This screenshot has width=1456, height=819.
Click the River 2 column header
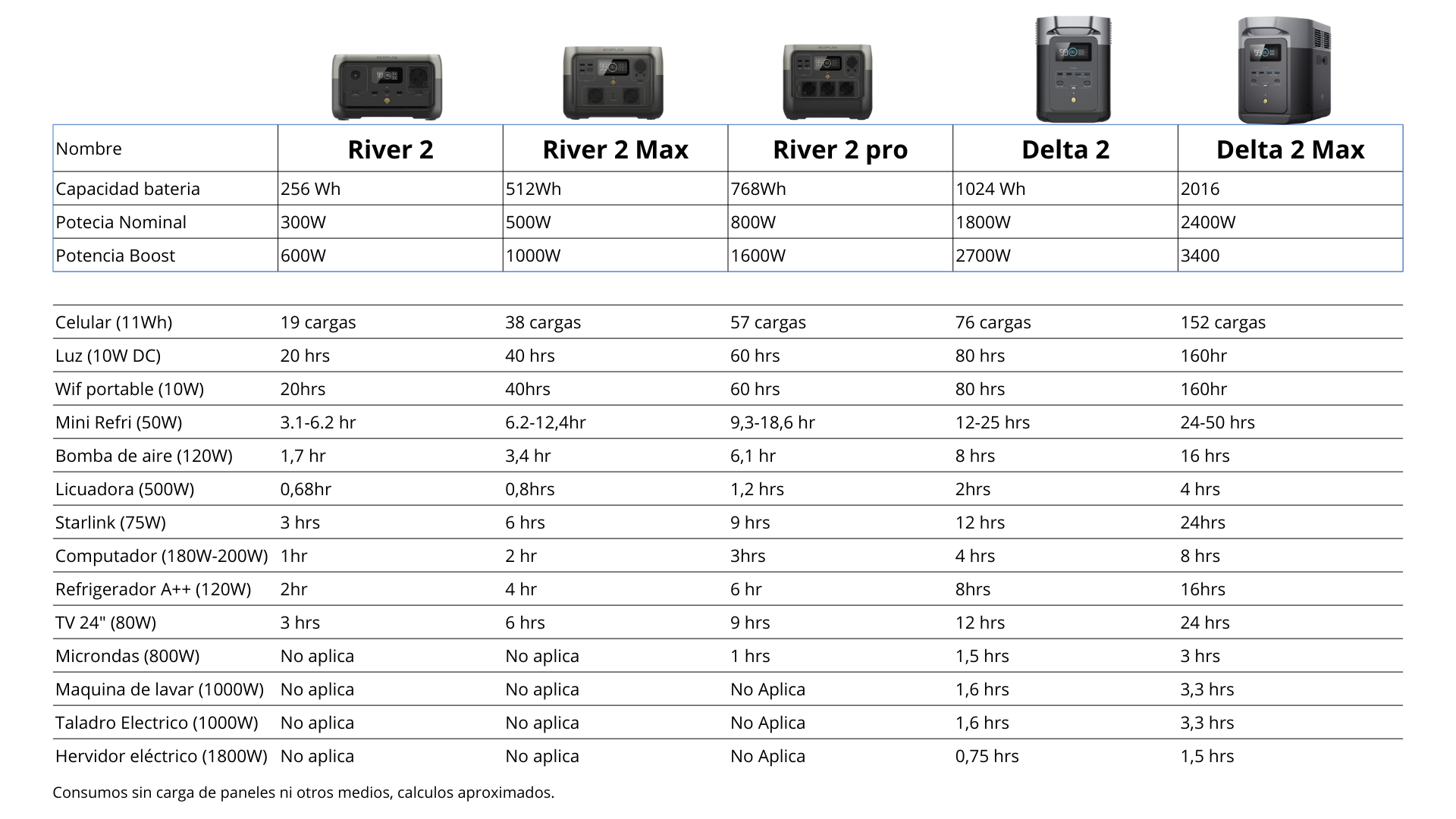(x=391, y=149)
